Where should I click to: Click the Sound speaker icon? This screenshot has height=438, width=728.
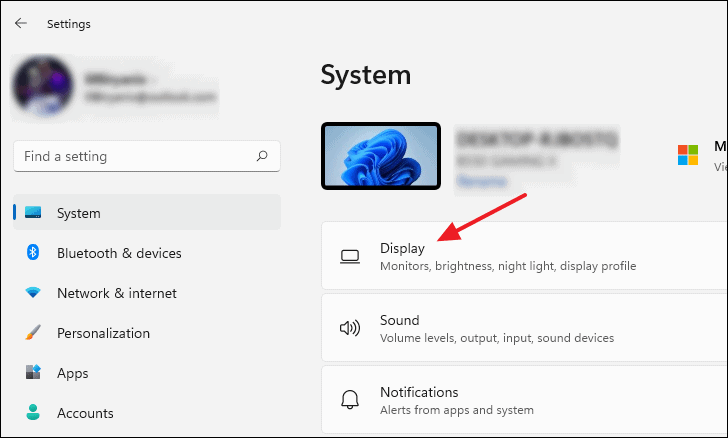350,328
